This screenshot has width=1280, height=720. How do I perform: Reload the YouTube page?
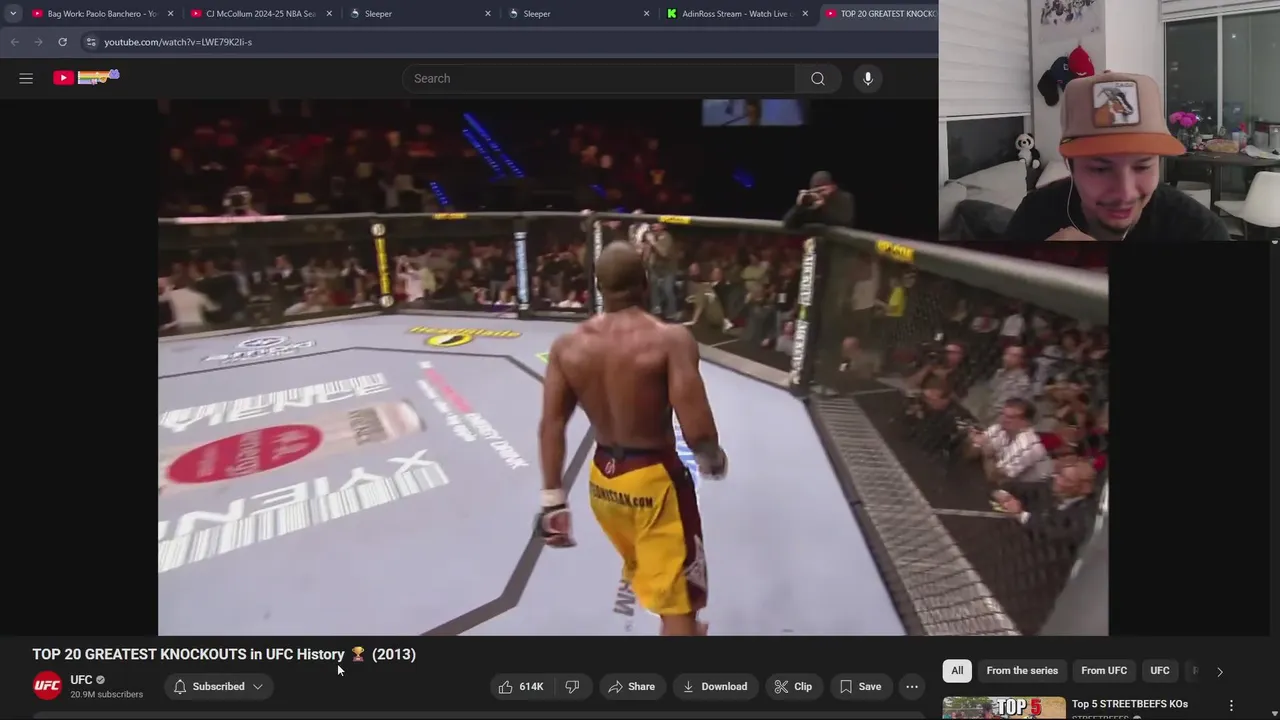[62, 42]
